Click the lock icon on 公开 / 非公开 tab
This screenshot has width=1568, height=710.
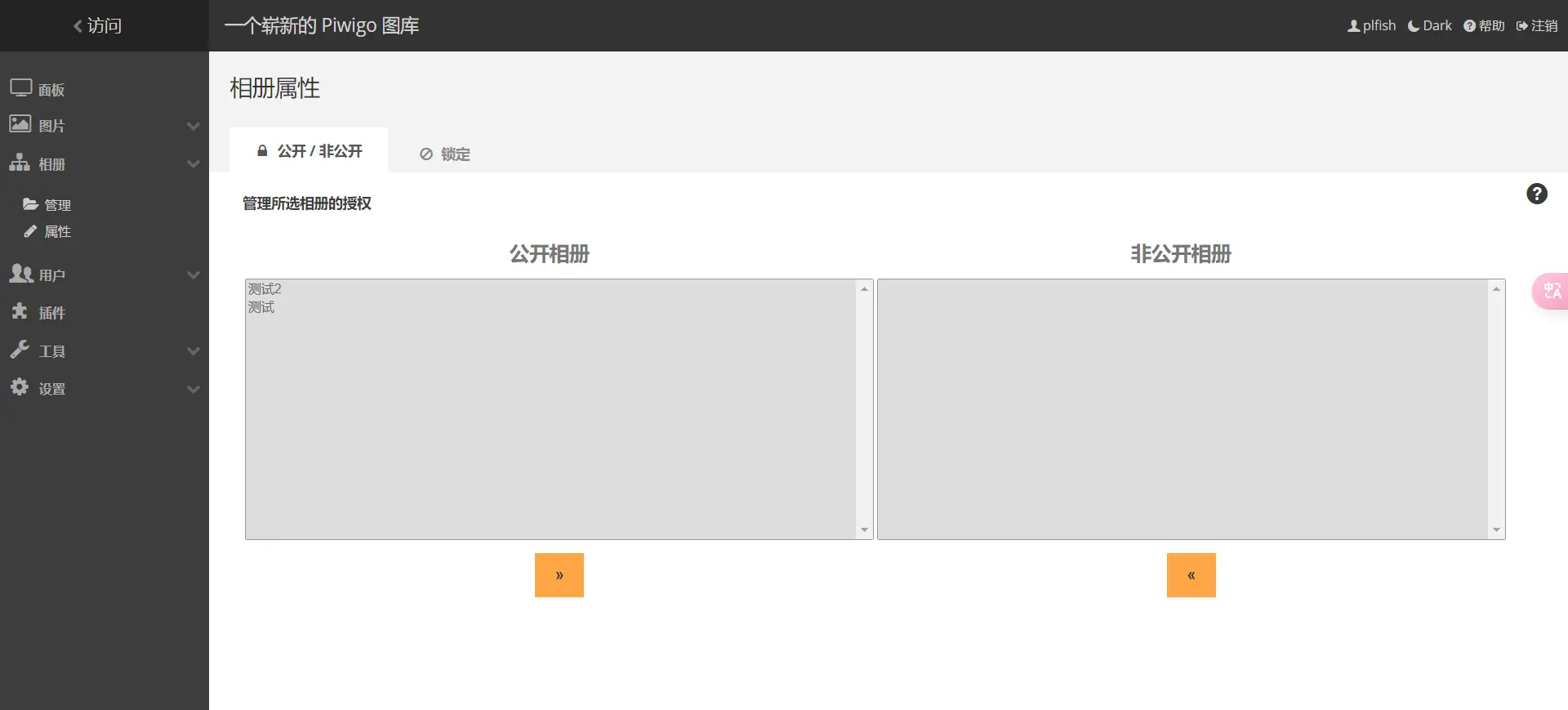point(262,150)
